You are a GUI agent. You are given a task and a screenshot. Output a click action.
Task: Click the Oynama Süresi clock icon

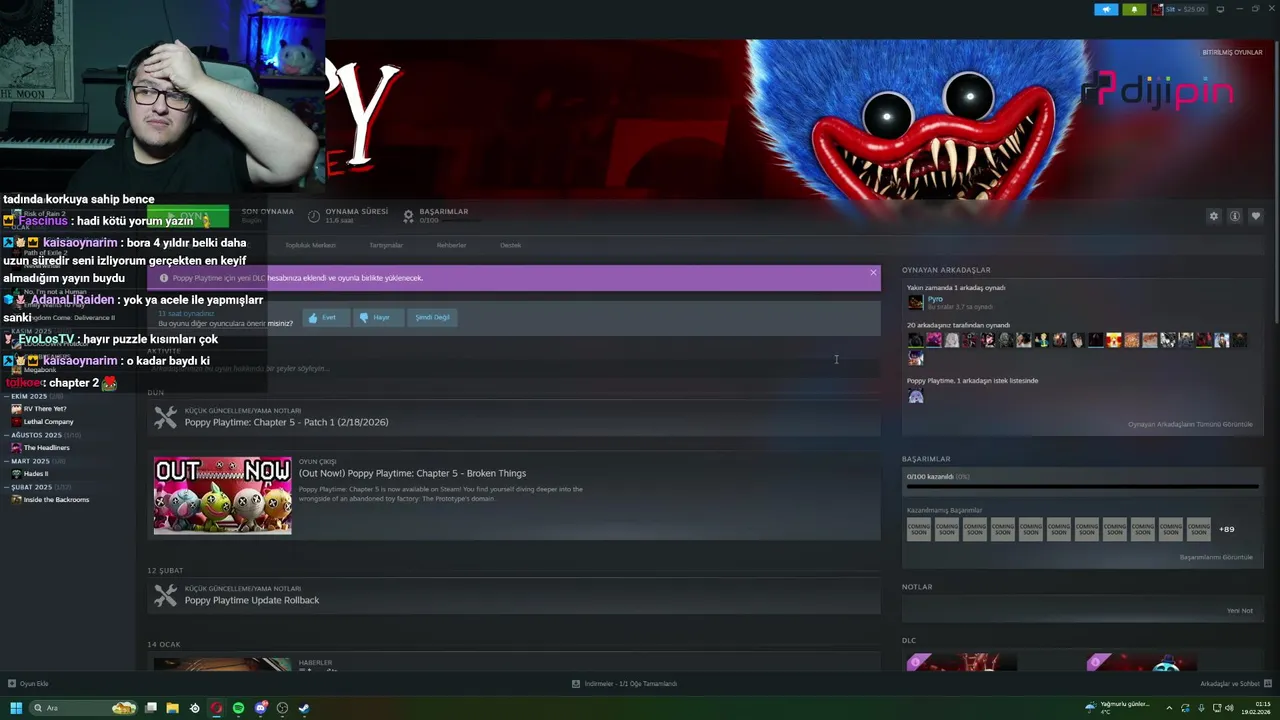(314, 216)
